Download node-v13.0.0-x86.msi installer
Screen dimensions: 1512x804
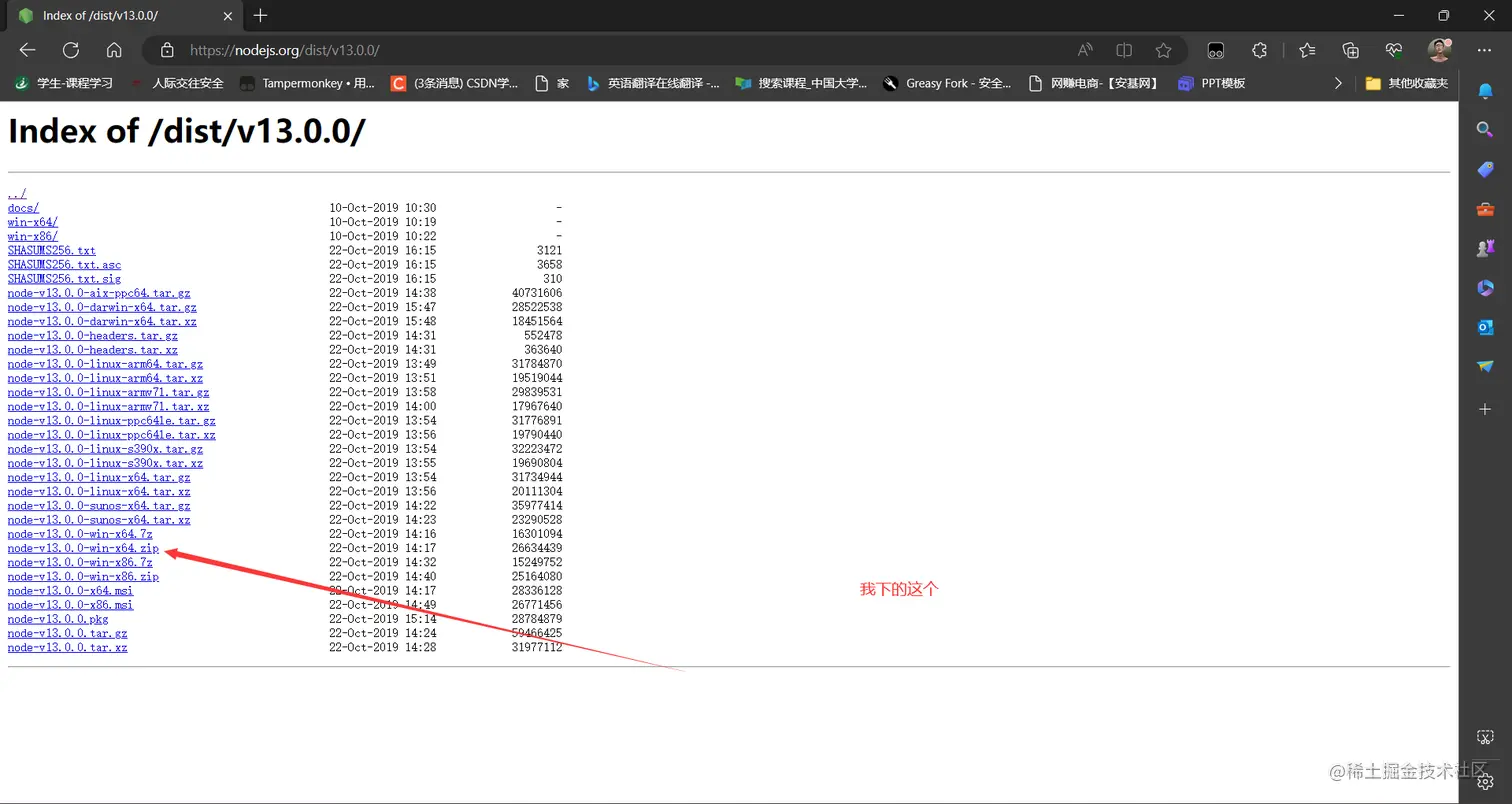(70, 605)
